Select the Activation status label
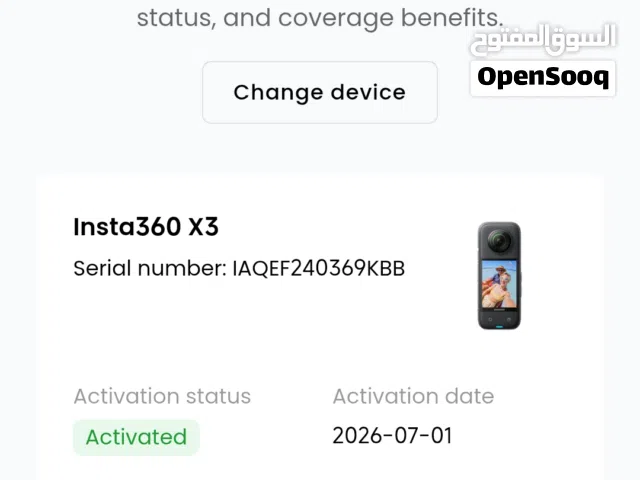The height and width of the screenshot is (480, 640). pyautogui.click(x=162, y=396)
